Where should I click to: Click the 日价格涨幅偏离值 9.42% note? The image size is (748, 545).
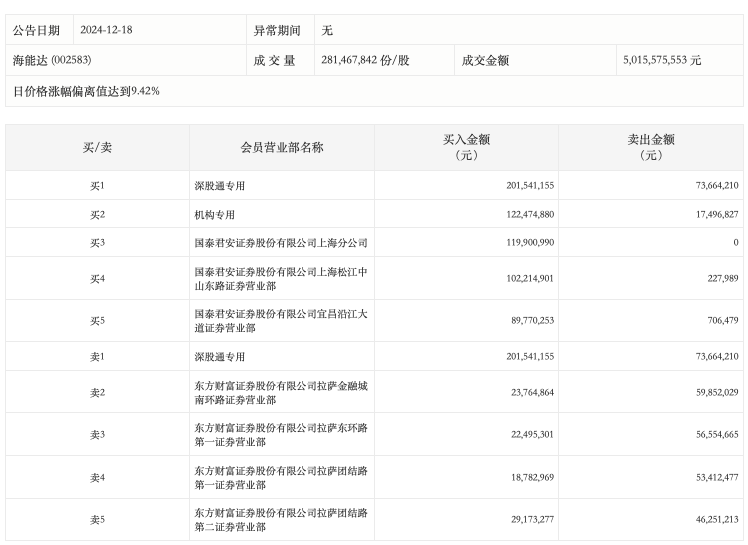[86, 91]
